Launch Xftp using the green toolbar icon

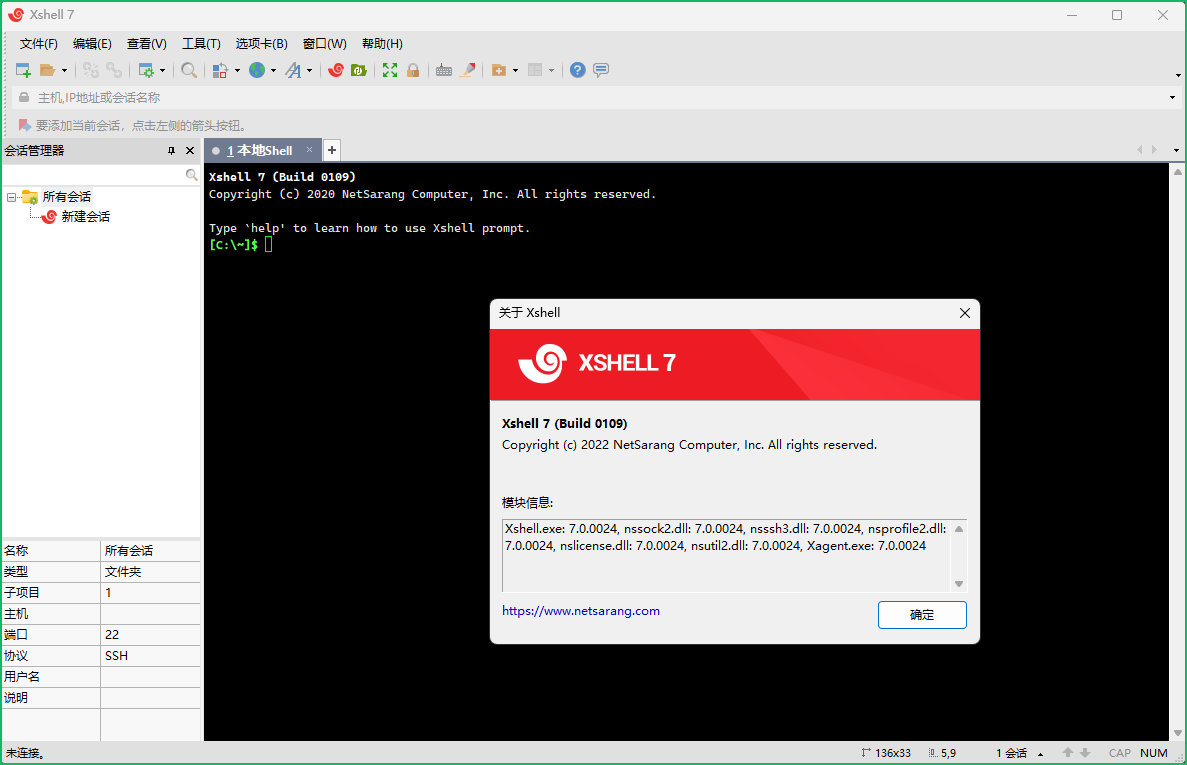point(358,70)
